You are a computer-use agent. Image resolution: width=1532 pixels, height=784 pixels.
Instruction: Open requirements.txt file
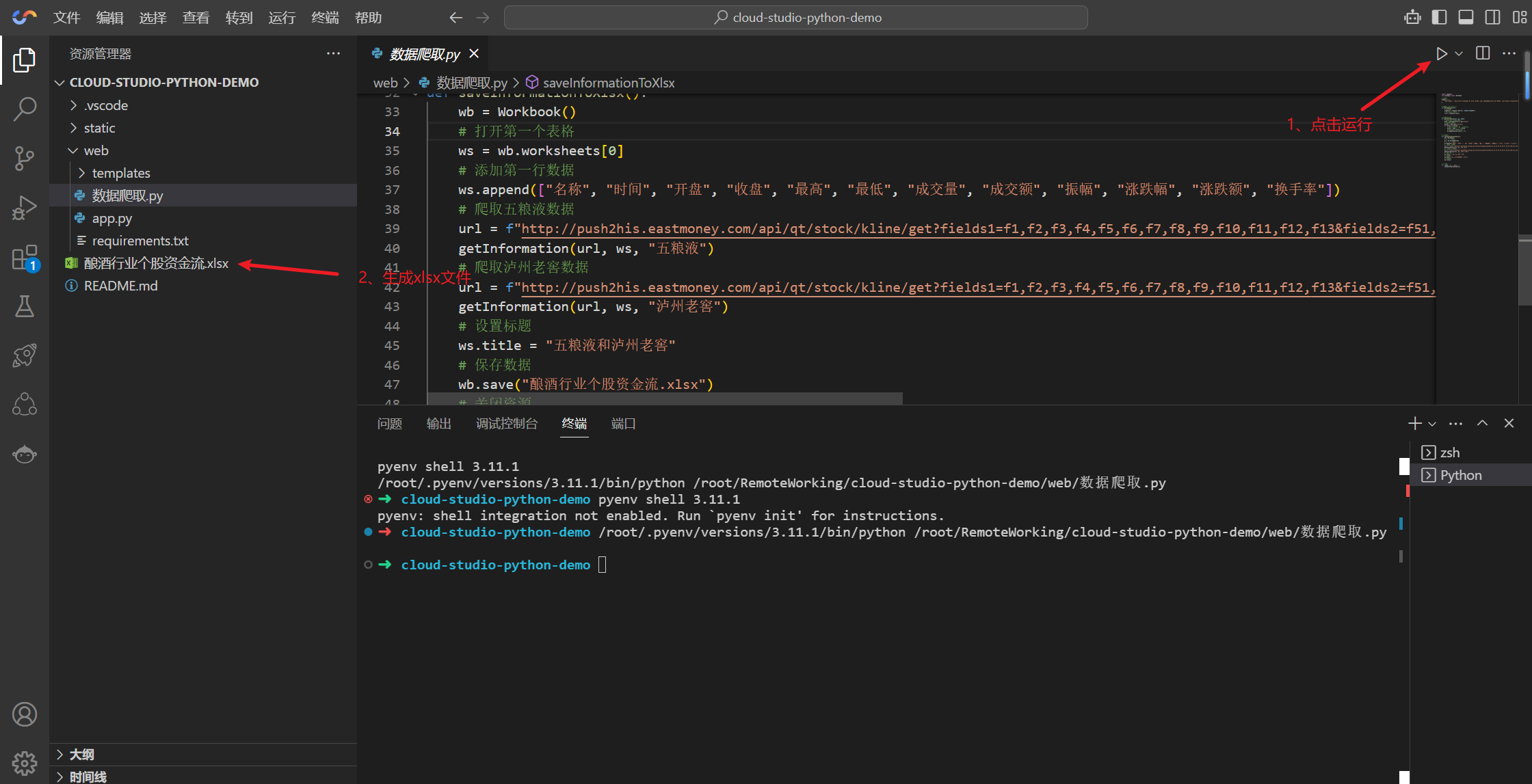coord(203,241)
